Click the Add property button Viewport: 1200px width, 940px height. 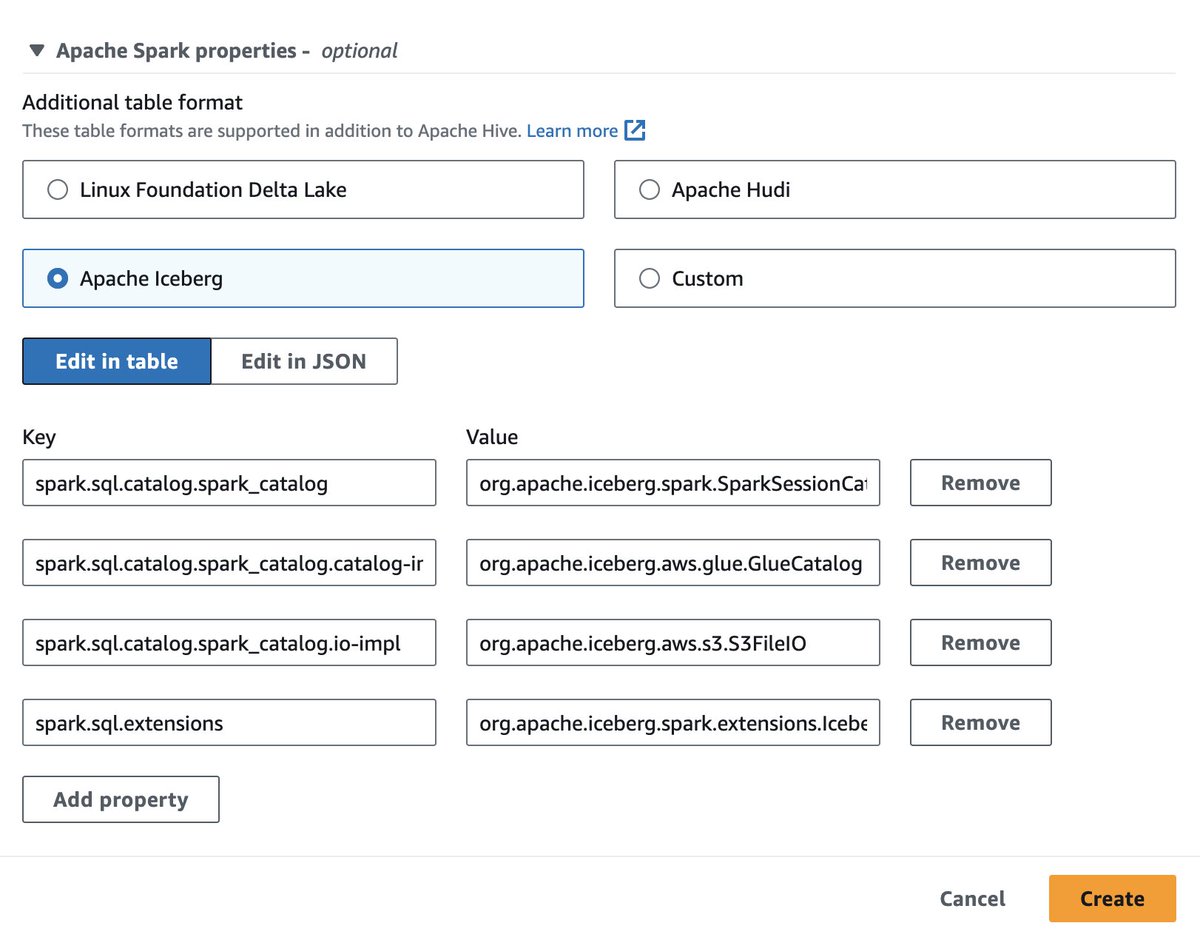121,799
